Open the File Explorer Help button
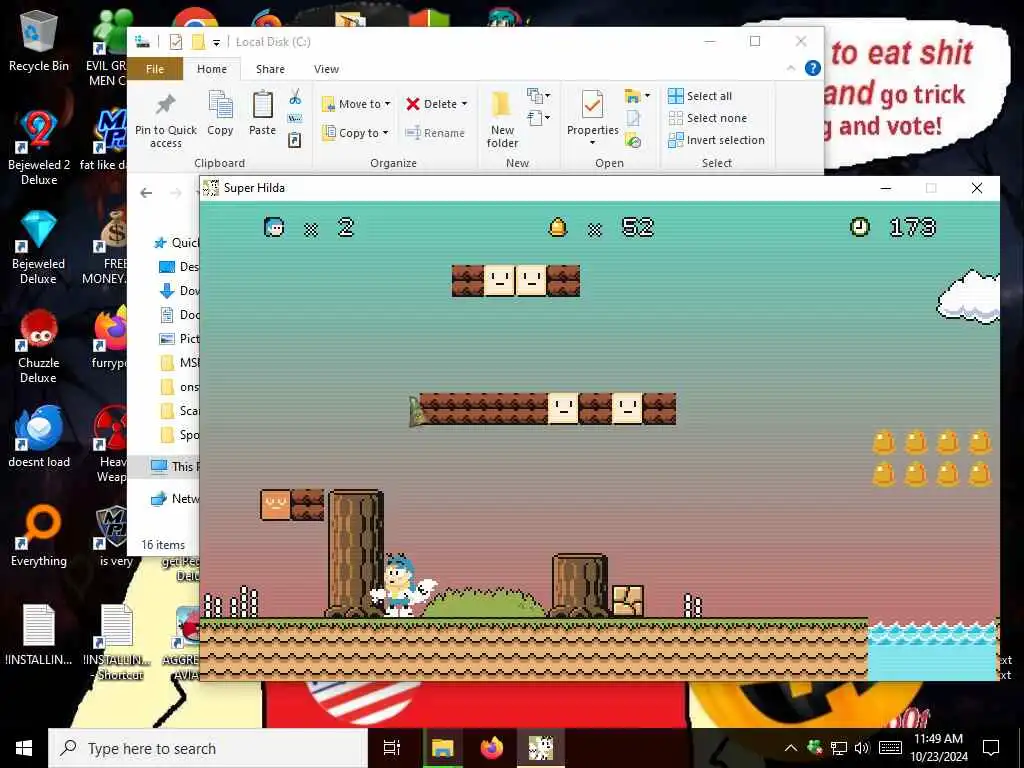The image size is (1024, 768). coord(812,68)
